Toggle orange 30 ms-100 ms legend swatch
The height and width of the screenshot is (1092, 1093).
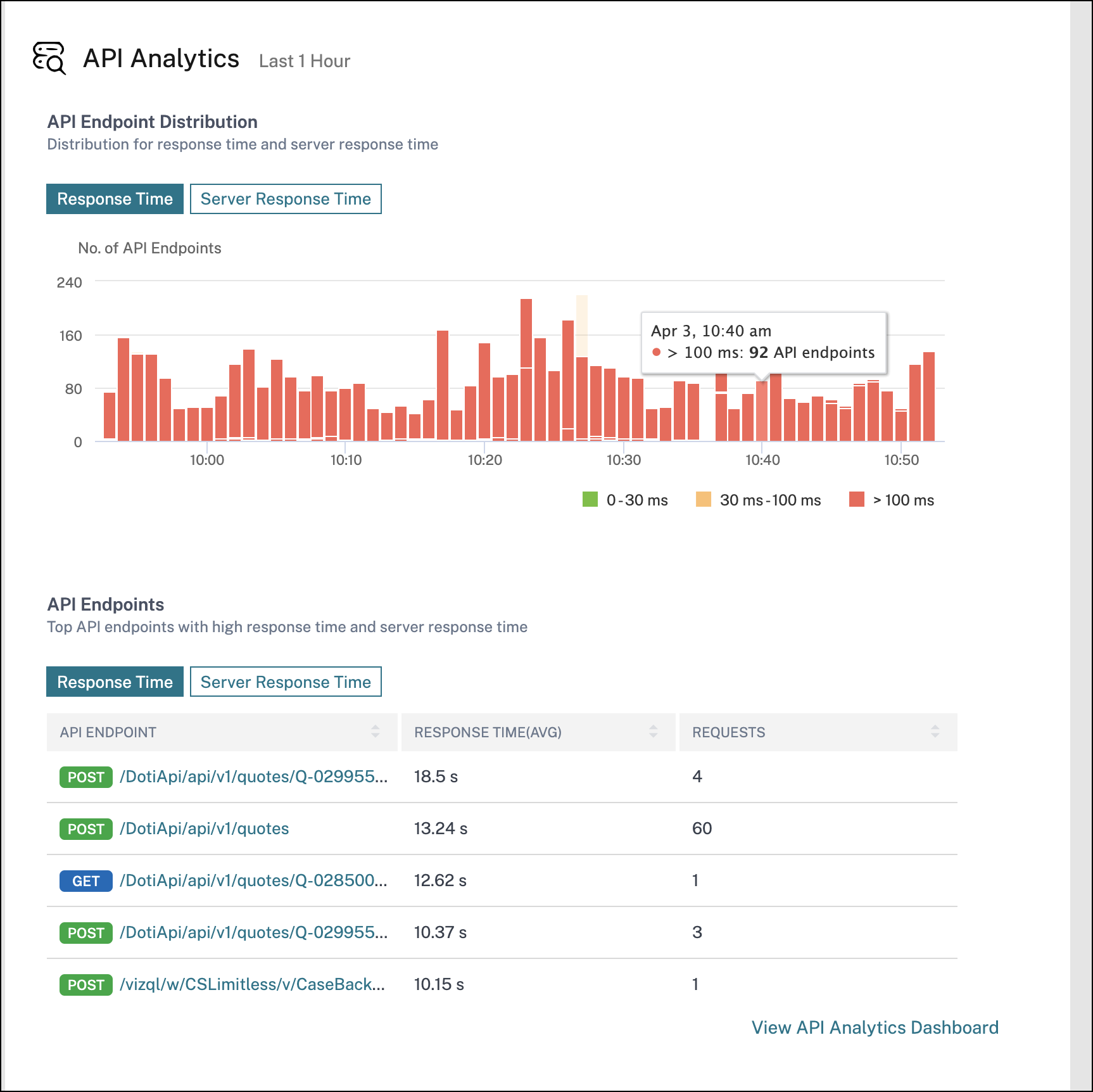[x=704, y=499]
